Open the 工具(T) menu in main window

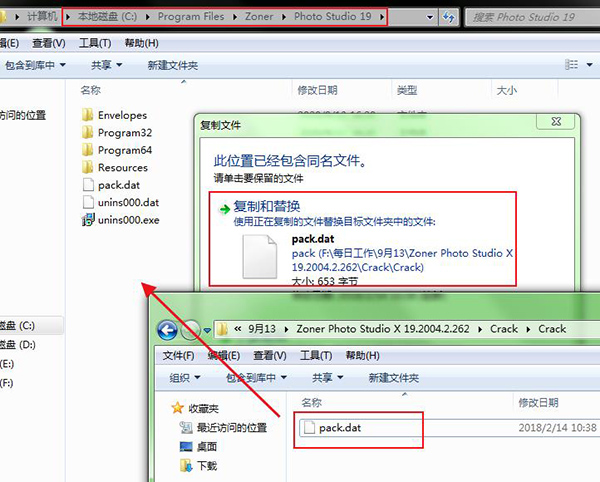pos(95,43)
